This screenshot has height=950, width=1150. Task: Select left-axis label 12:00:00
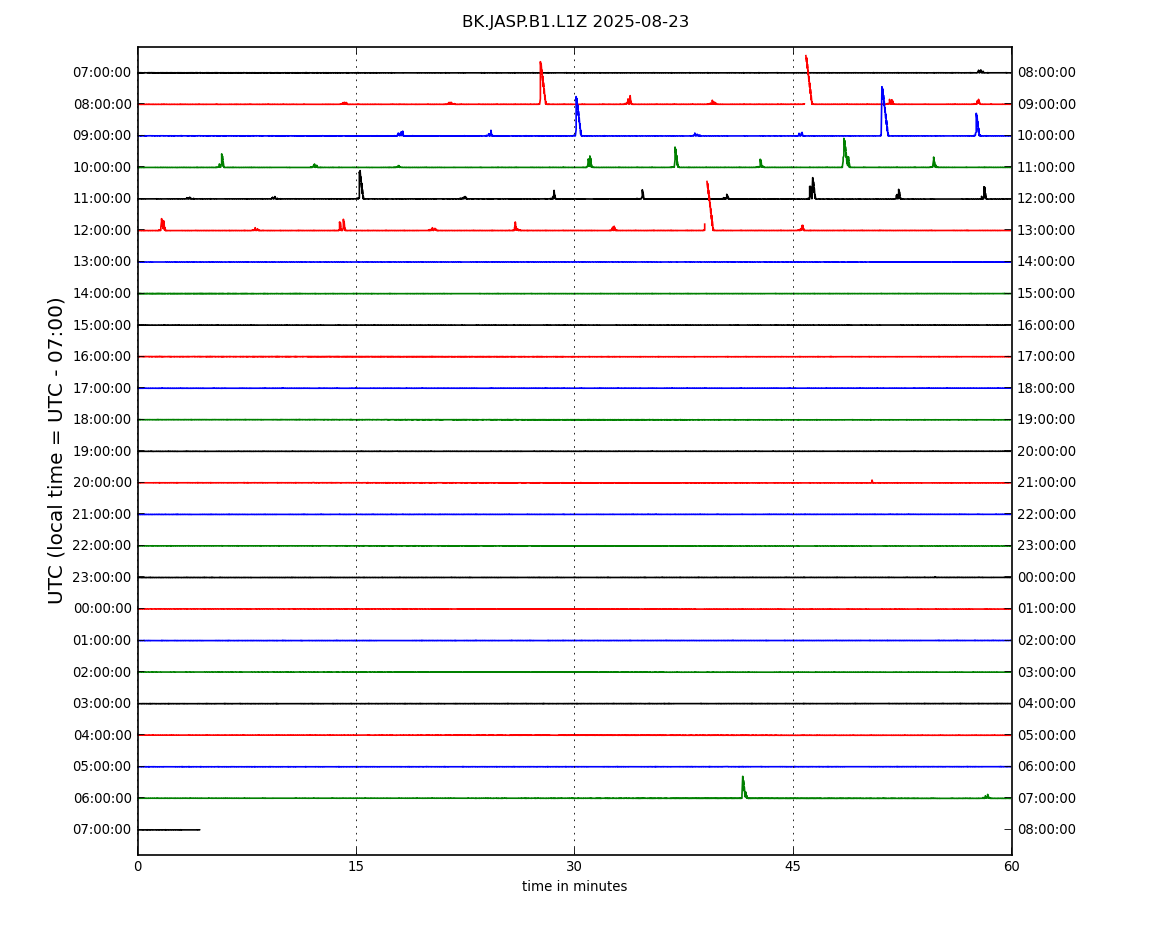click(103, 230)
